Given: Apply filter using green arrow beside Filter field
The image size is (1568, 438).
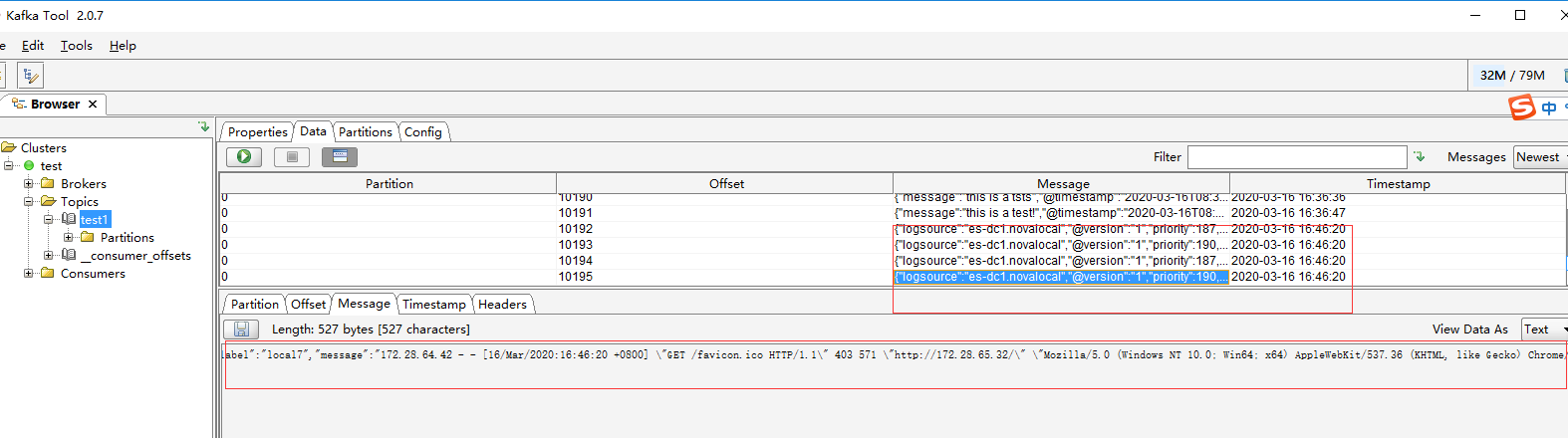Looking at the screenshot, I should coord(1420,157).
